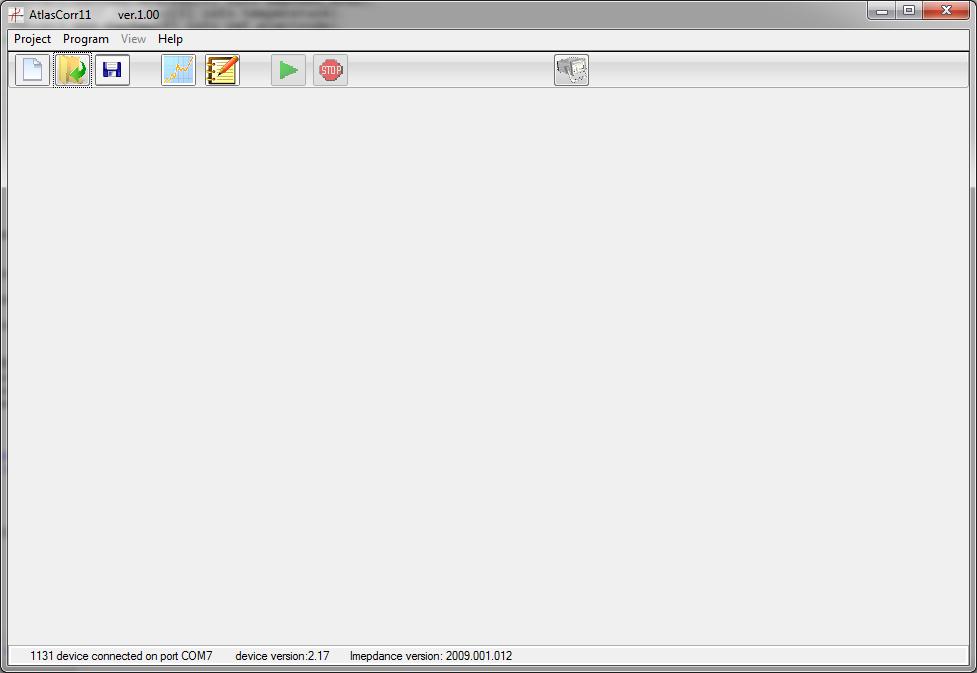
Task: Open the Project menu
Action: coord(32,39)
